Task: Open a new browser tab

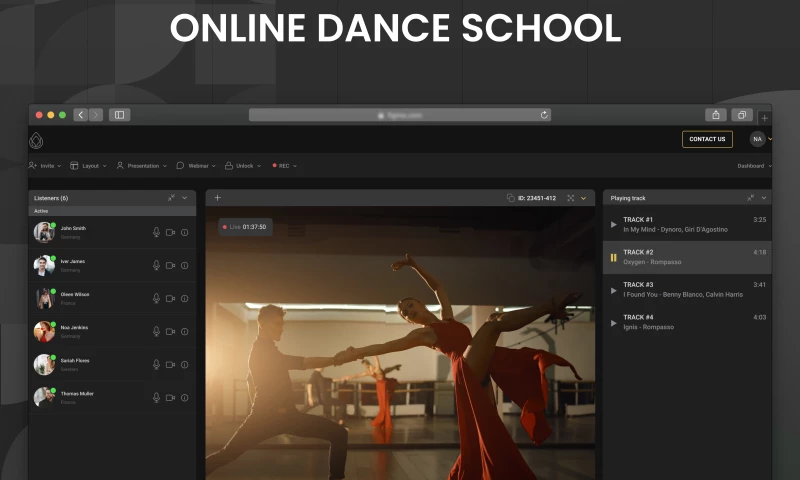Action: 764,118
